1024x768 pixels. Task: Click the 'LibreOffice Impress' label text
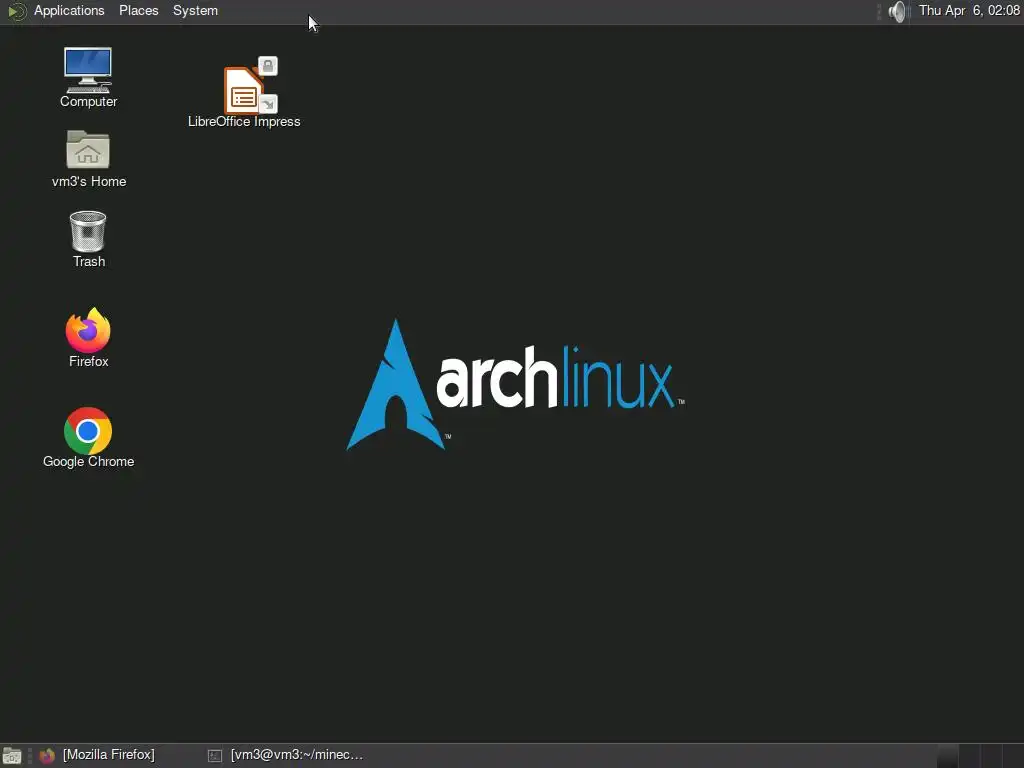click(244, 121)
